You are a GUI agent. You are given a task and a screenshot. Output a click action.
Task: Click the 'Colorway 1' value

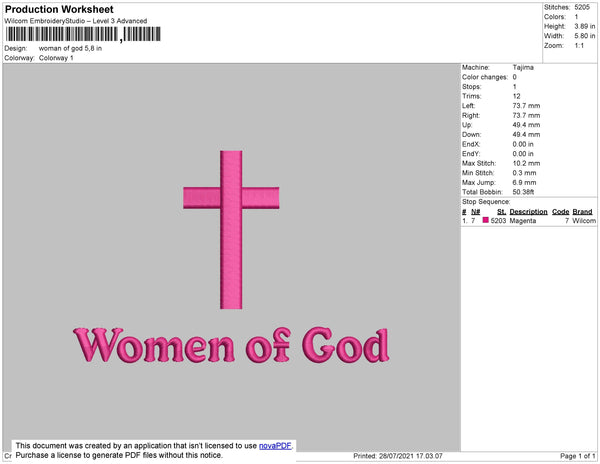point(56,58)
